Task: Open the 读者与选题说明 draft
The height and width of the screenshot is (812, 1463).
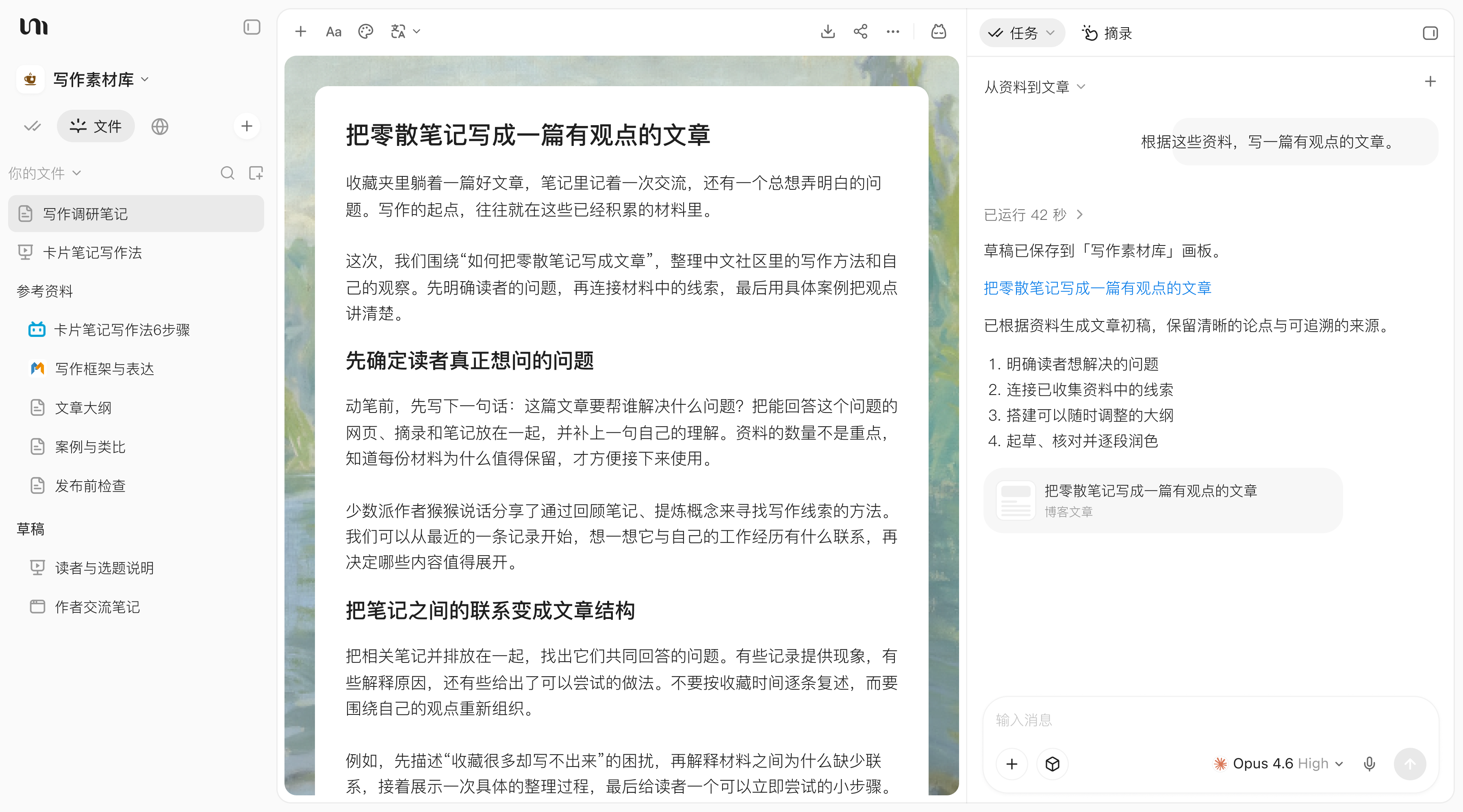Action: tap(136, 568)
